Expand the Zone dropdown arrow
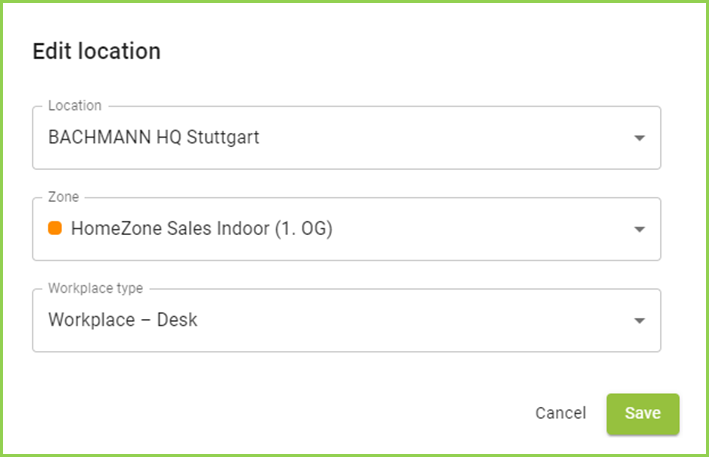This screenshot has width=709, height=457. (x=640, y=229)
